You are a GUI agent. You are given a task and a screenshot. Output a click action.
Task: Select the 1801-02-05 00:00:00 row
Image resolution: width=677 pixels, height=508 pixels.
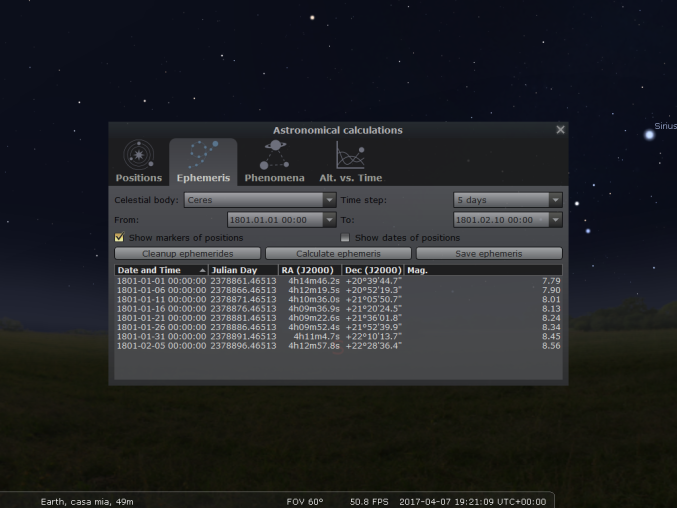coord(338,346)
